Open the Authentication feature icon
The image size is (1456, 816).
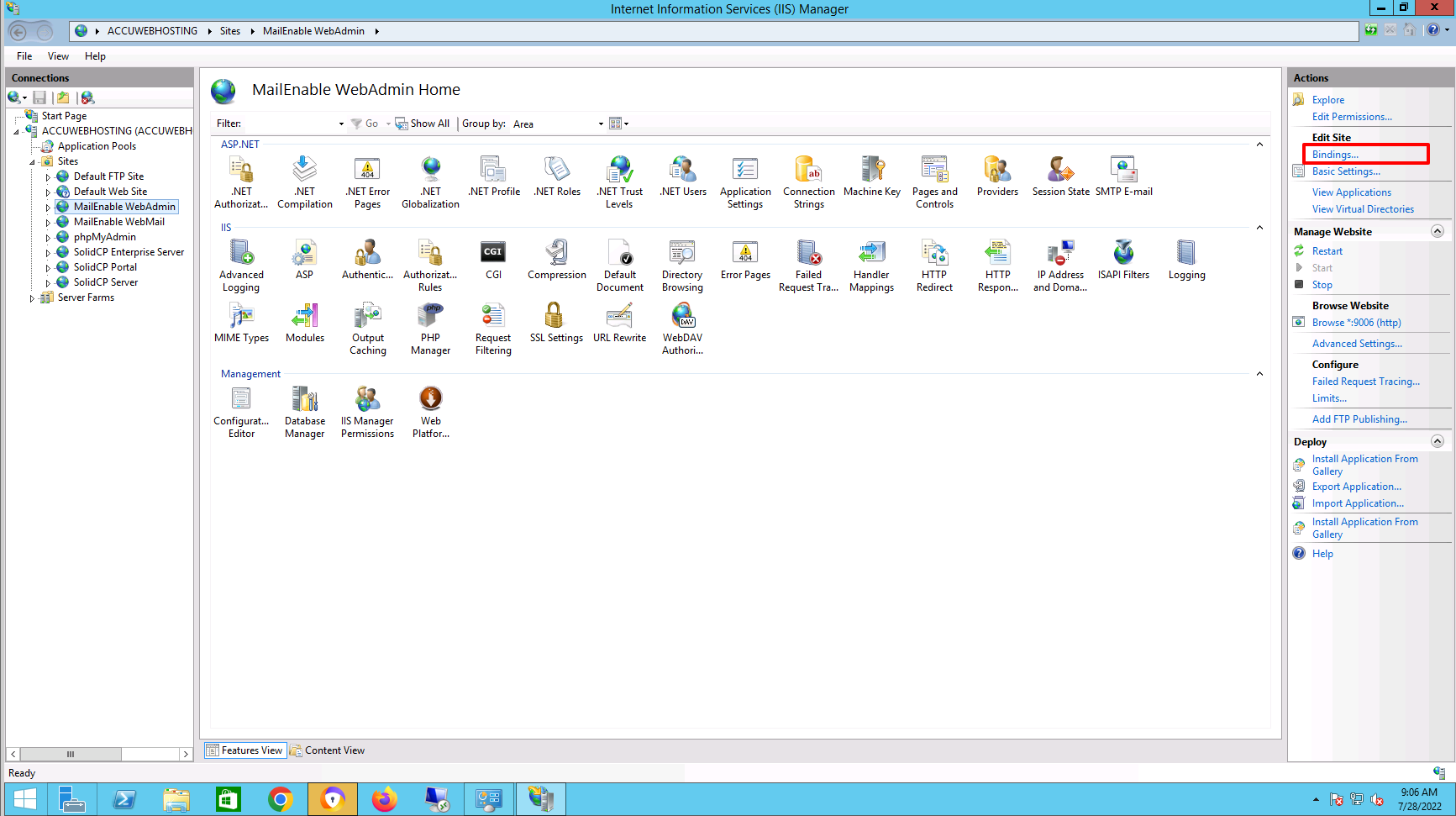[x=368, y=260]
